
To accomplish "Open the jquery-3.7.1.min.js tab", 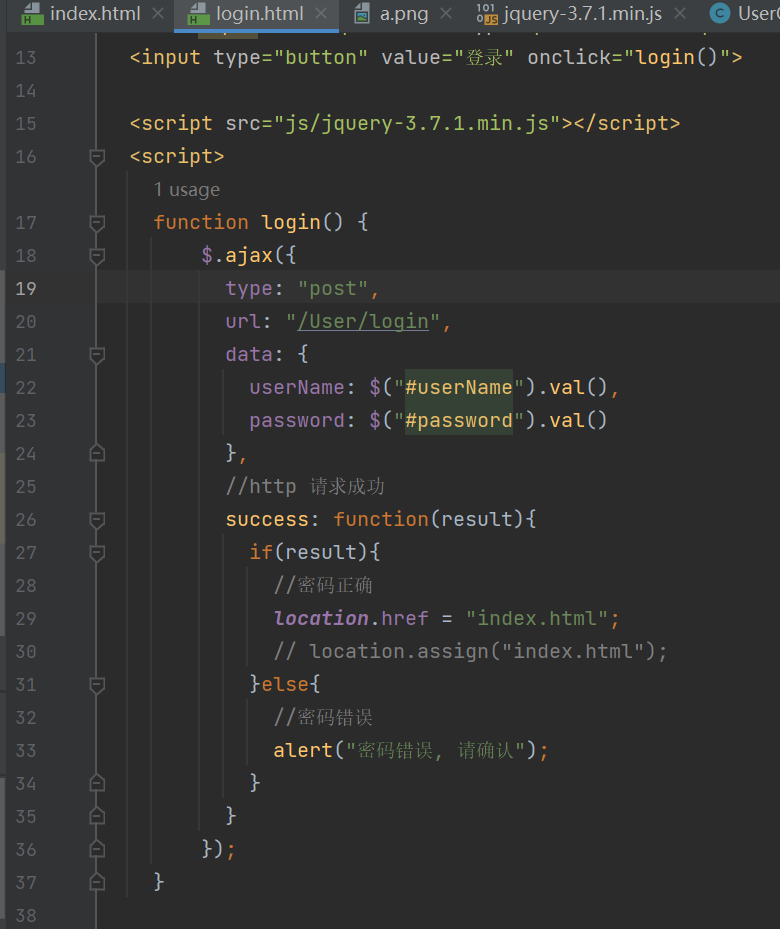I will [x=583, y=13].
